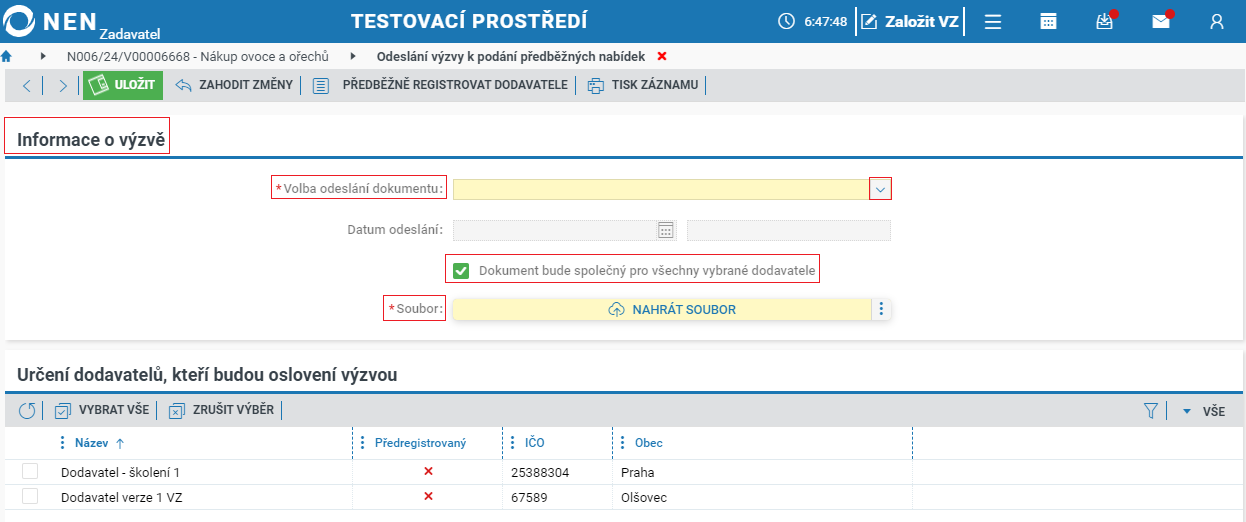Screen dimensions: 1246x522
Task: Open the user profile icon
Action: (x=1217, y=21)
